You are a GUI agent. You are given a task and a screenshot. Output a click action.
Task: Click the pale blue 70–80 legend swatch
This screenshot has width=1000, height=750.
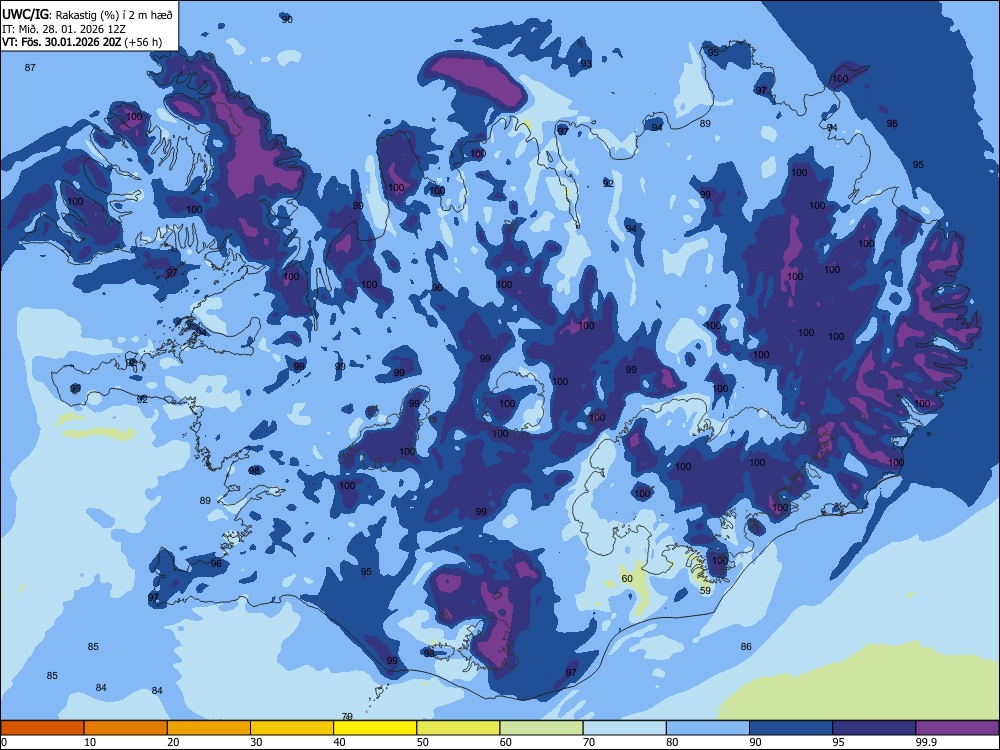click(624, 728)
